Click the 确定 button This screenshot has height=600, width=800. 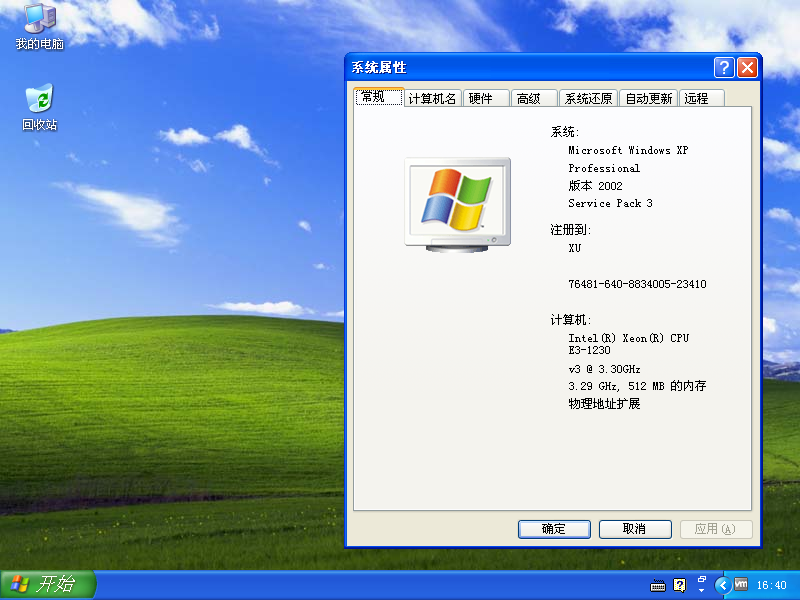point(554,529)
